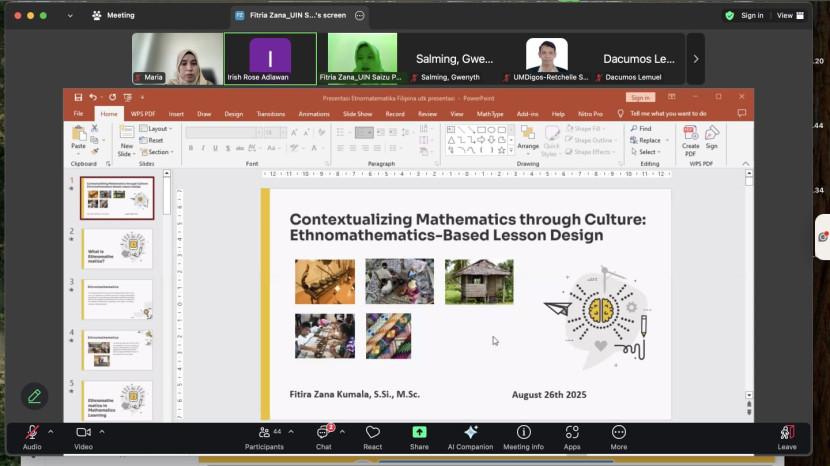Click the red Leave meeting button
Screen dimensions: 830x466
[x=787, y=433]
